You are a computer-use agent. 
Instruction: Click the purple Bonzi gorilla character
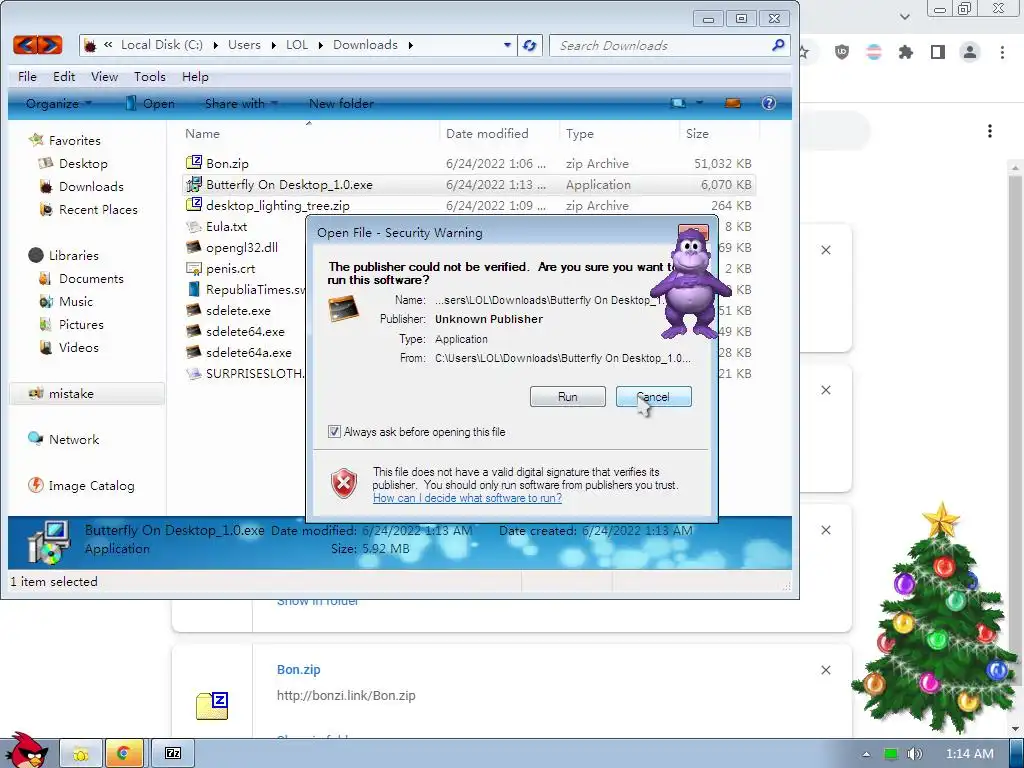tap(691, 285)
